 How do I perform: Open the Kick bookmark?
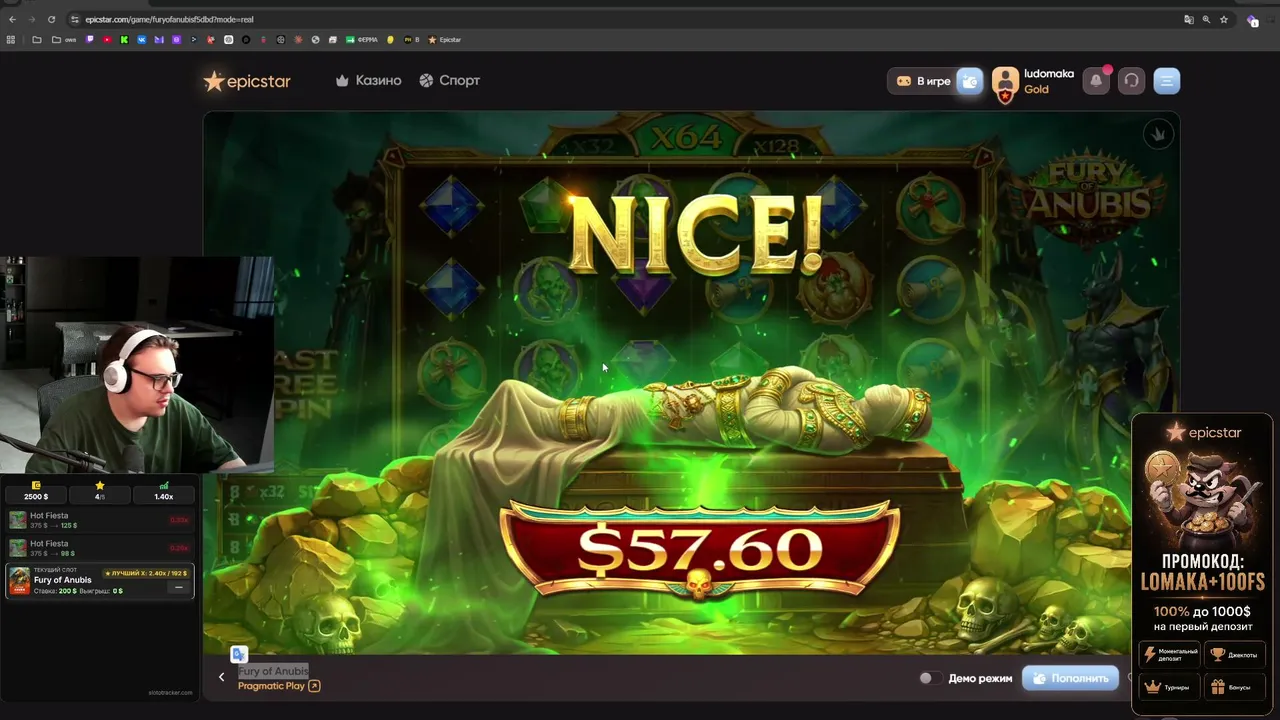click(x=124, y=40)
